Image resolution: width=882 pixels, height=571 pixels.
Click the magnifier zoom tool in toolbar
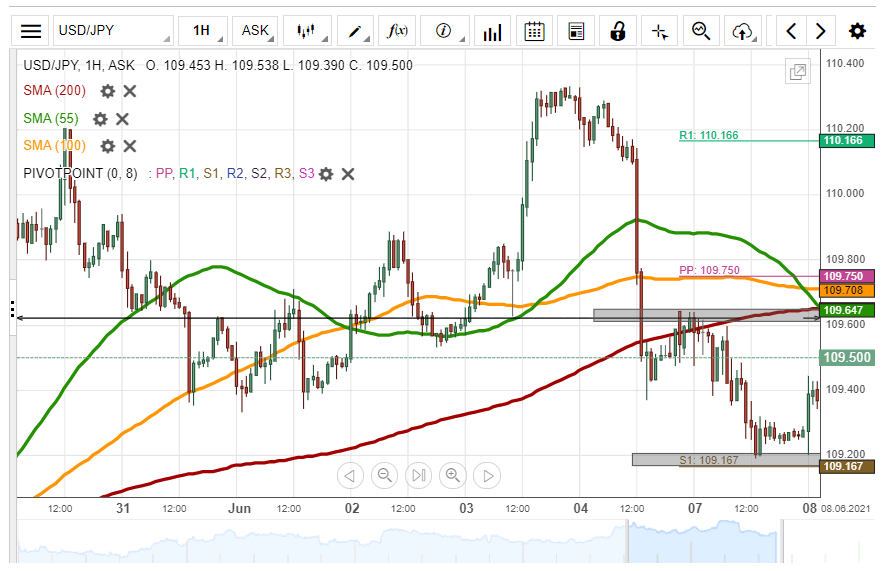point(701,31)
